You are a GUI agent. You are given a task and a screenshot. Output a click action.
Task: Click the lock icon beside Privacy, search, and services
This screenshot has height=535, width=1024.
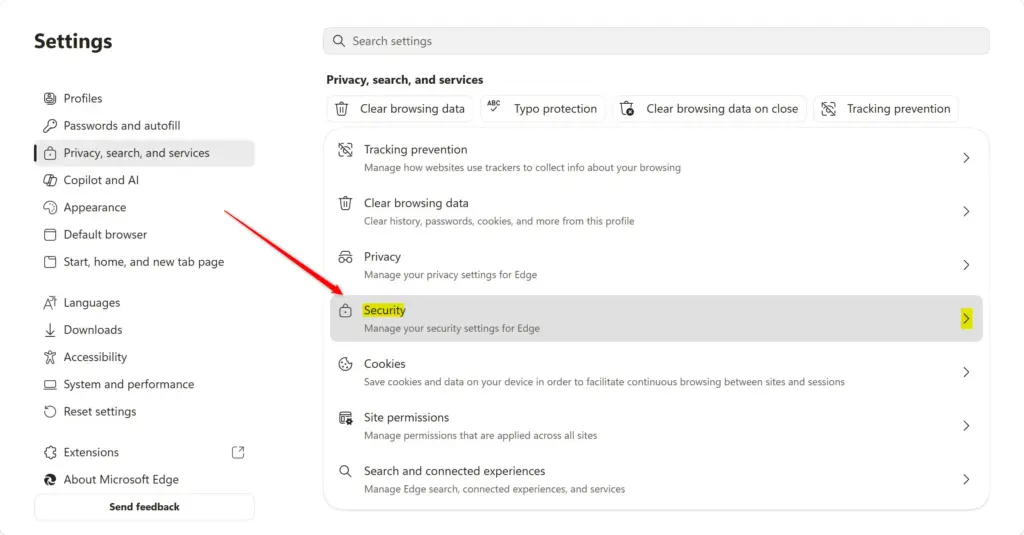pos(50,153)
